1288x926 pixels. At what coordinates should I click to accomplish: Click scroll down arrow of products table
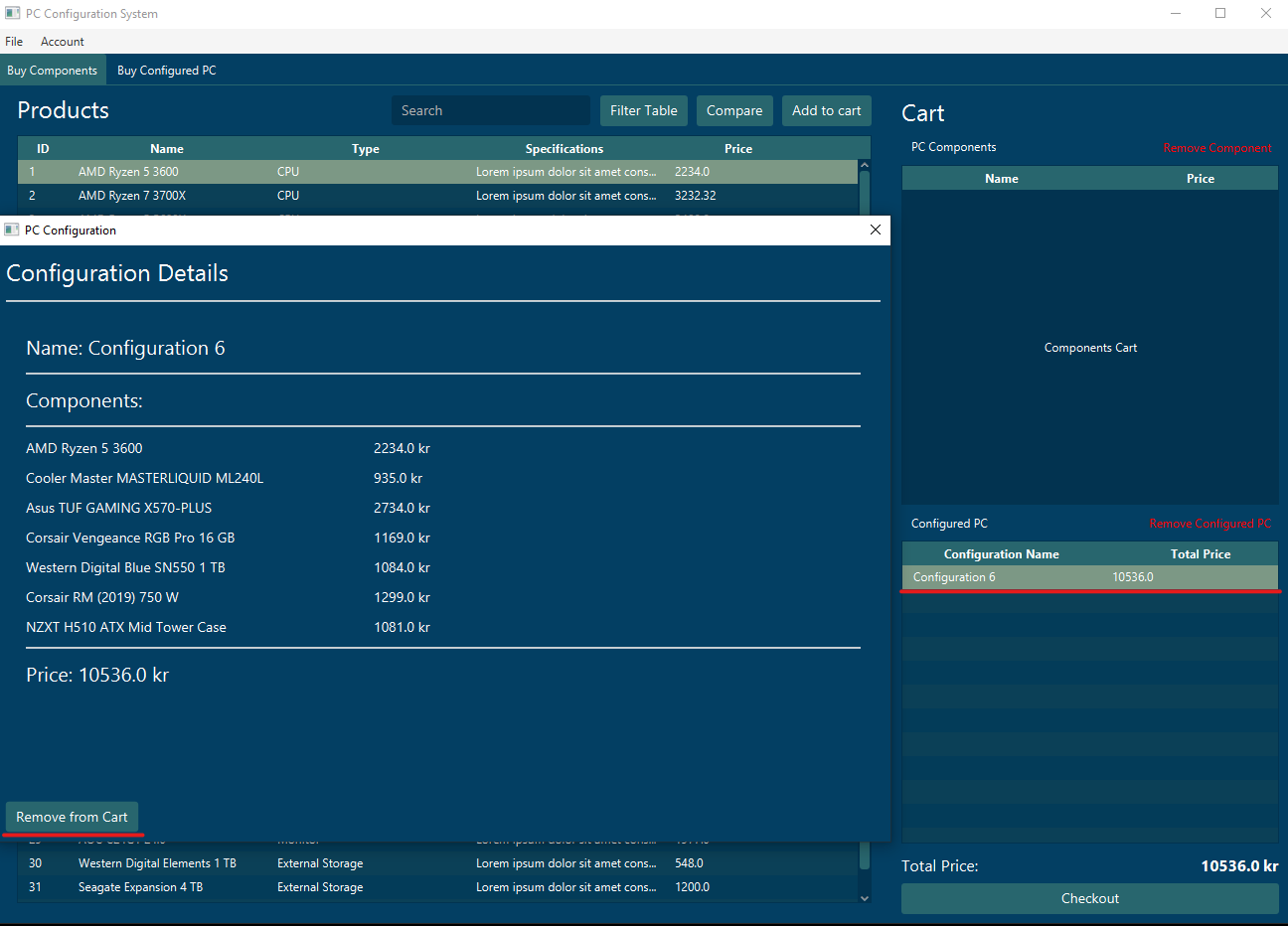(865, 897)
